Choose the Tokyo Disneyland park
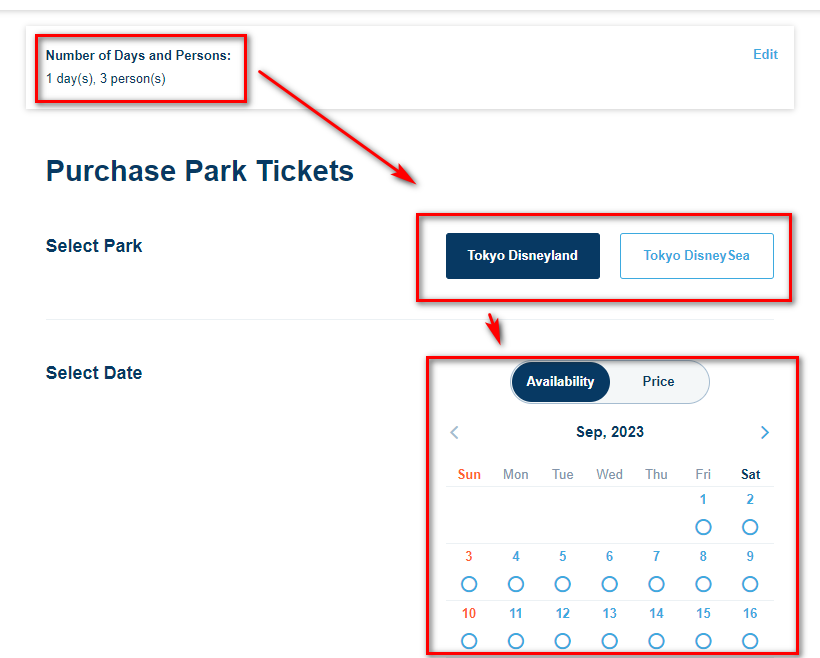 point(522,256)
